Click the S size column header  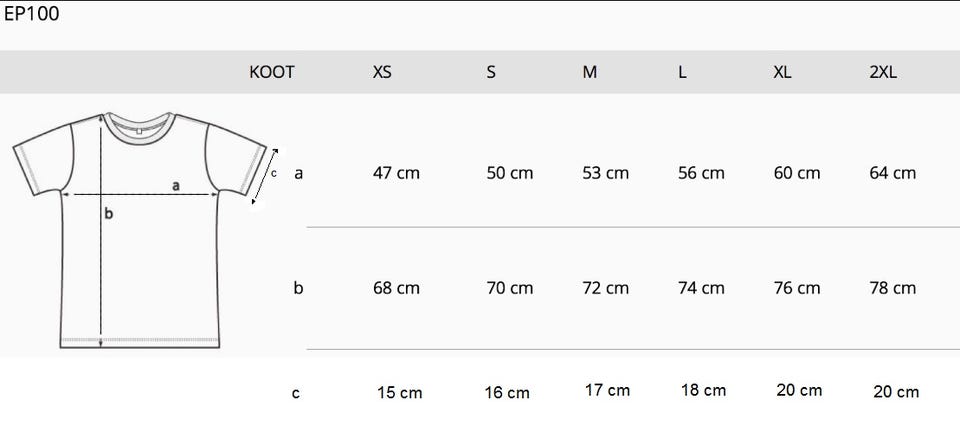[491, 73]
